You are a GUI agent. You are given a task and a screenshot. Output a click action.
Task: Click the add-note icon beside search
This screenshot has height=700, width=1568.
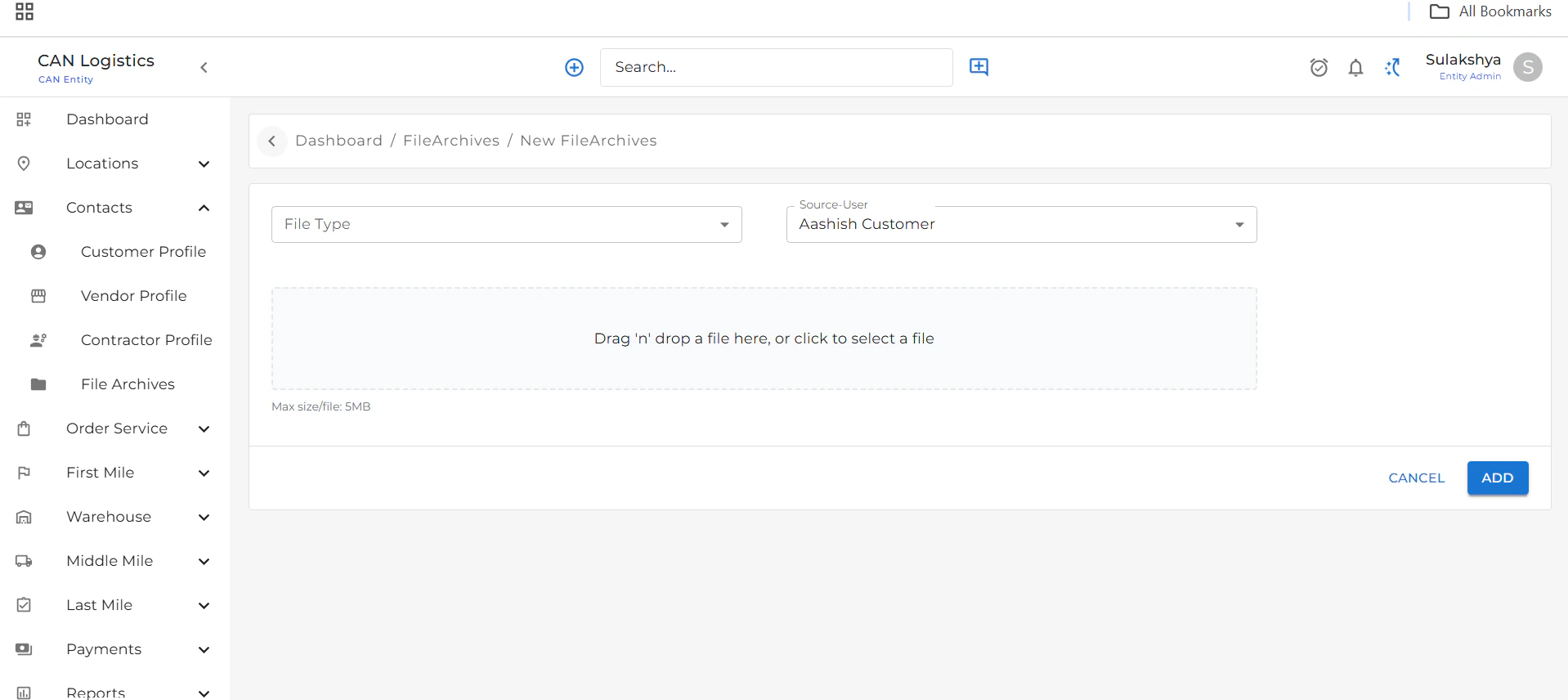pyautogui.click(x=979, y=67)
